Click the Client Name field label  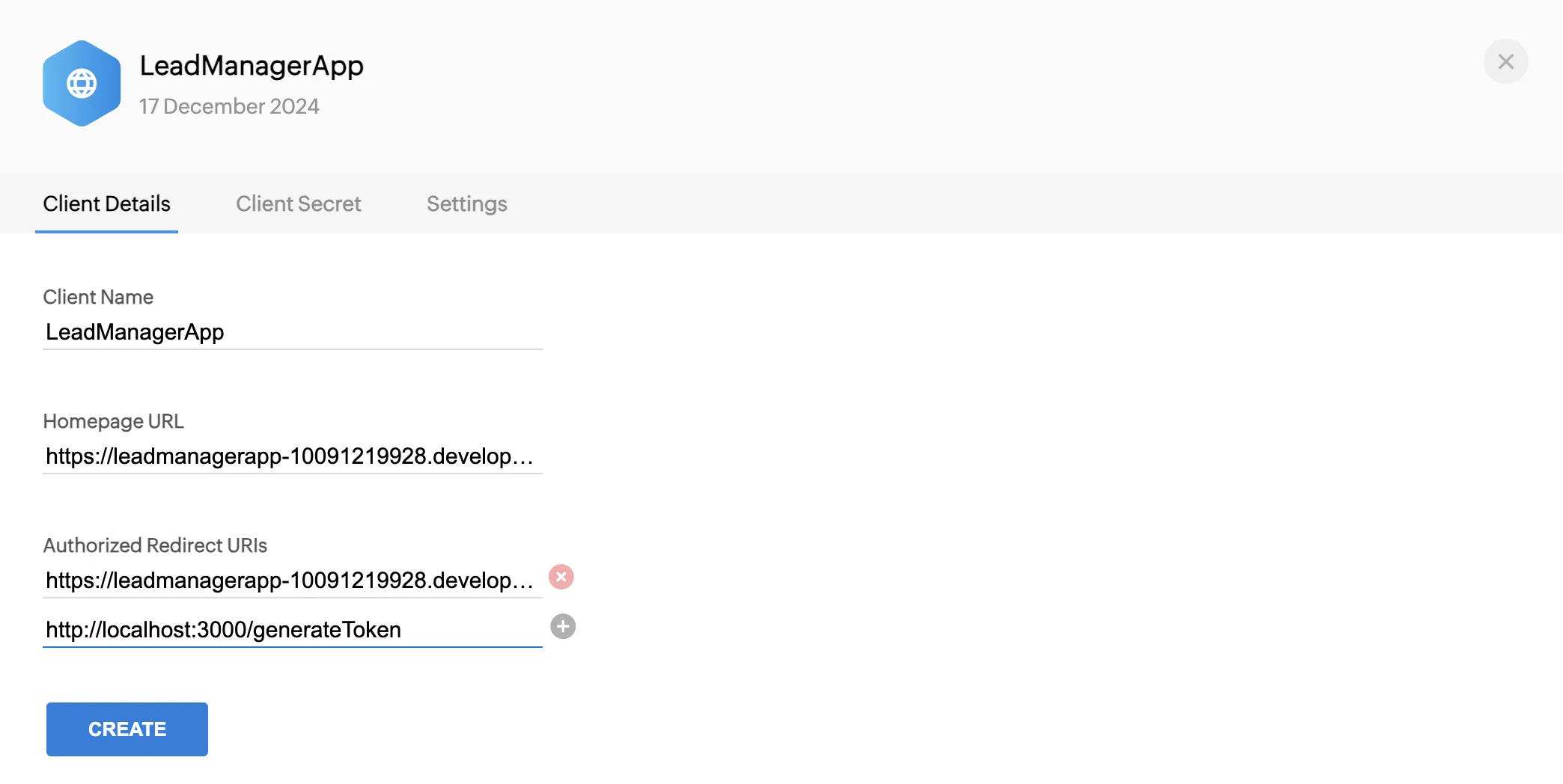[98, 297]
